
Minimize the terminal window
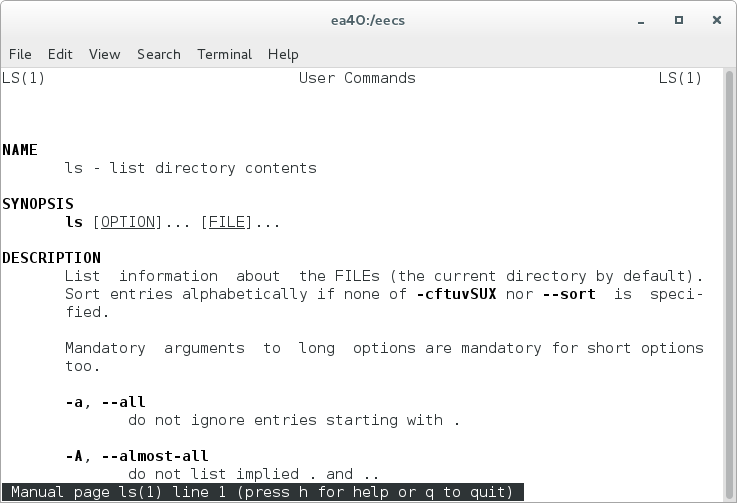(x=641, y=21)
